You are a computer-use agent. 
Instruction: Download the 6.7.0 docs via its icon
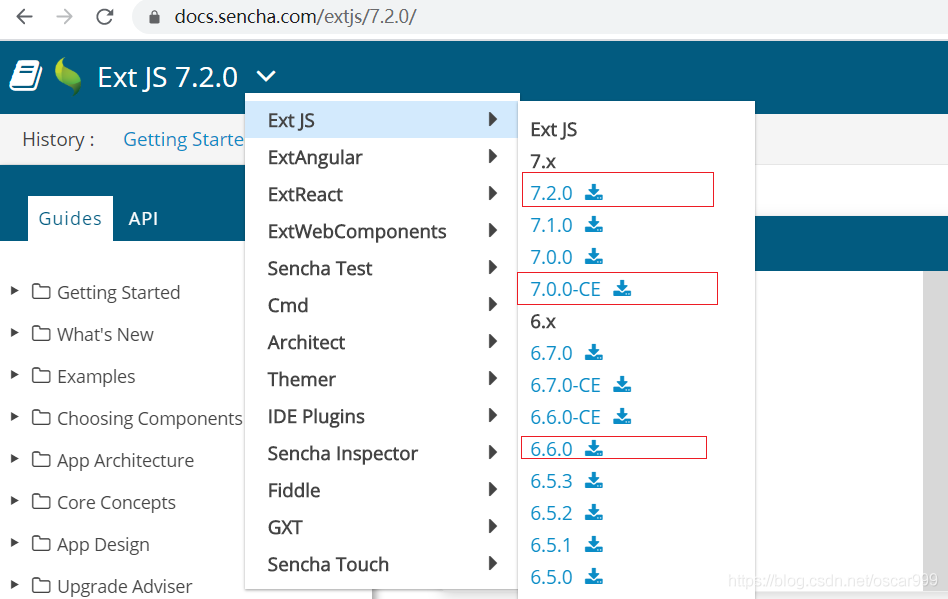click(x=594, y=352)
